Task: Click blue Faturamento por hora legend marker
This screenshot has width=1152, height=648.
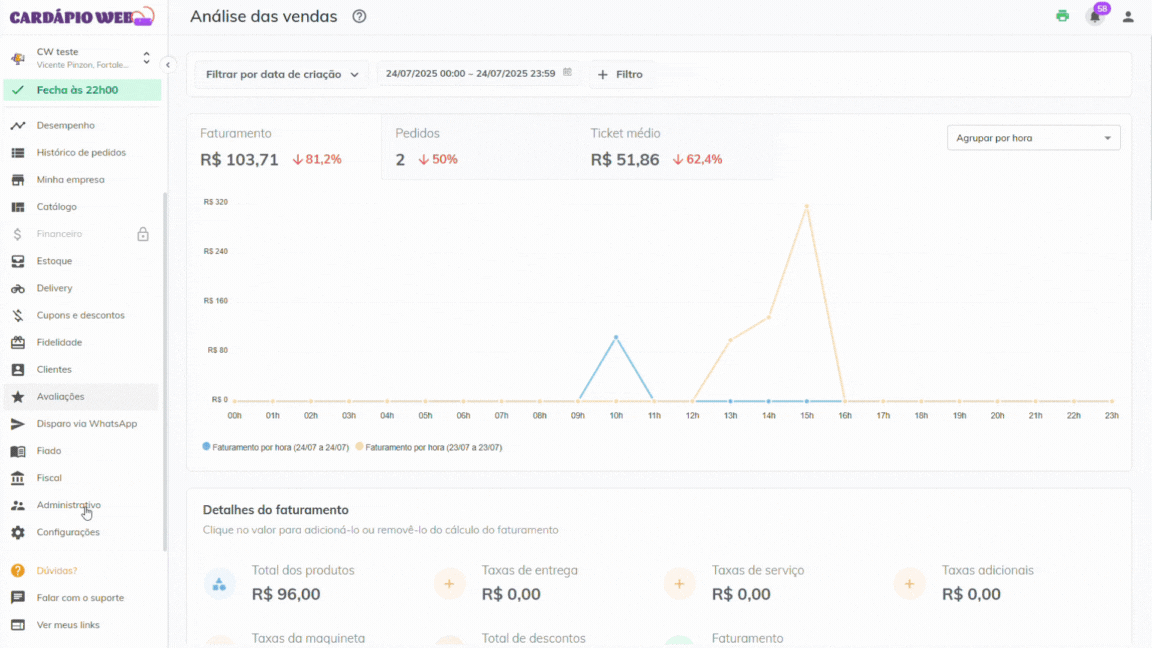Action: pyautogui.click(x=207, y=447)
